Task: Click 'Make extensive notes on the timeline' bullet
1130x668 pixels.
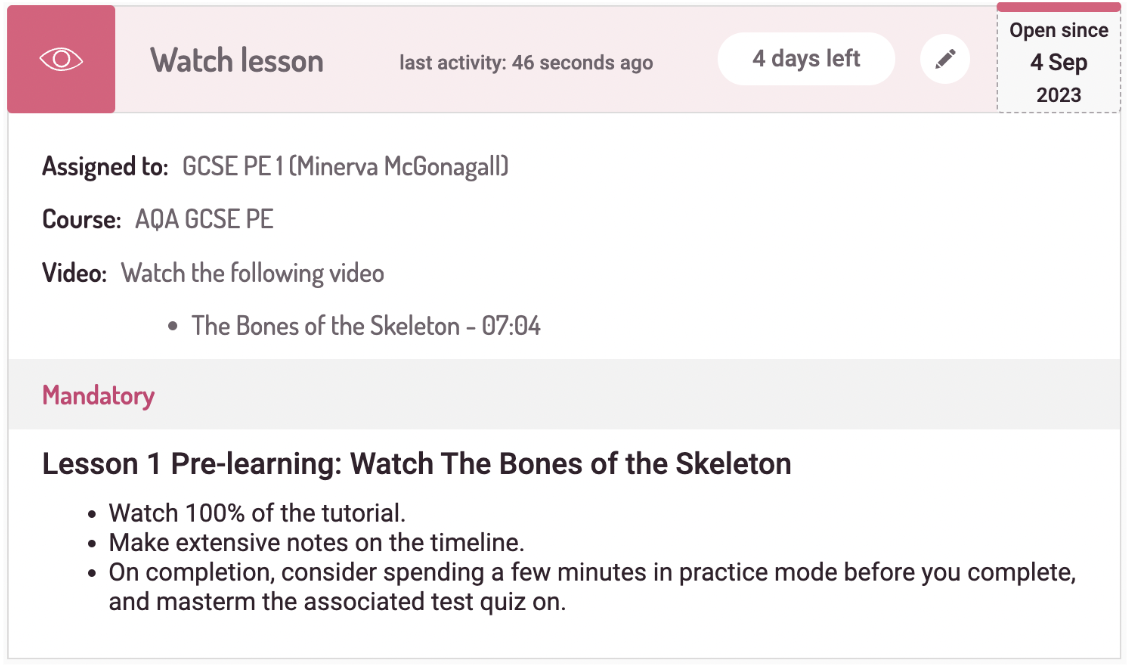Action: [x=317, y=543]
